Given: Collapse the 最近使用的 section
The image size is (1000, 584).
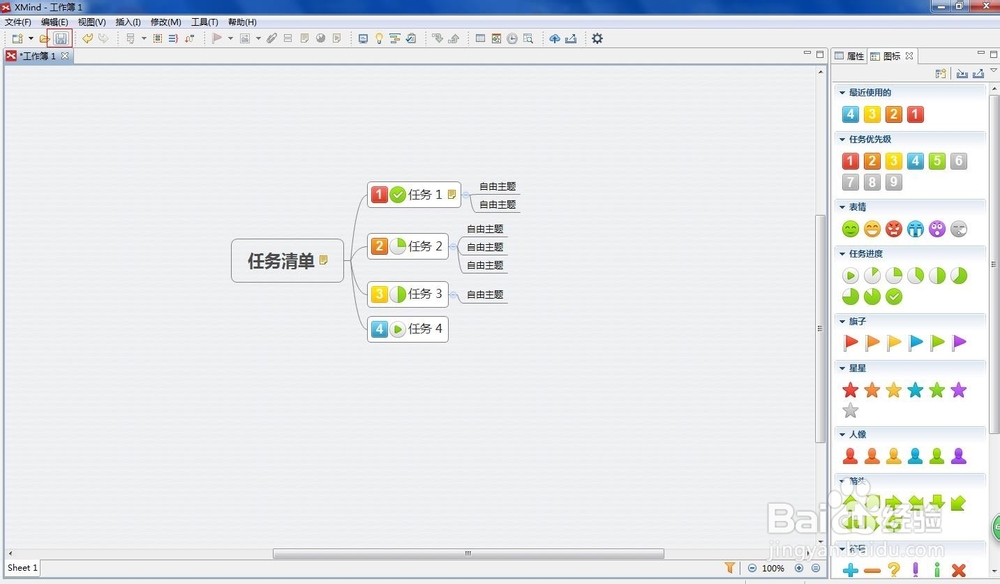Looking at the screenshot, I should [x=842, y=92].
